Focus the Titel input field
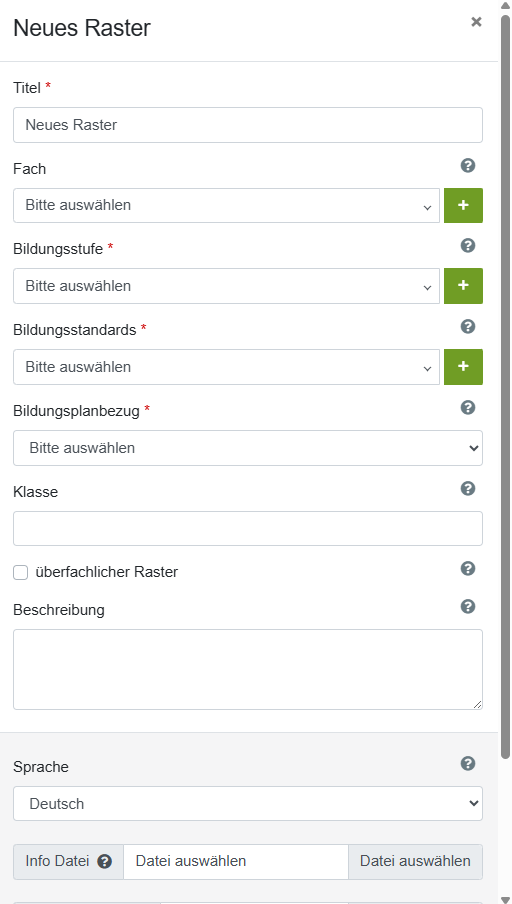Viewport: 512px width, 904px height. tap(248, 125)
